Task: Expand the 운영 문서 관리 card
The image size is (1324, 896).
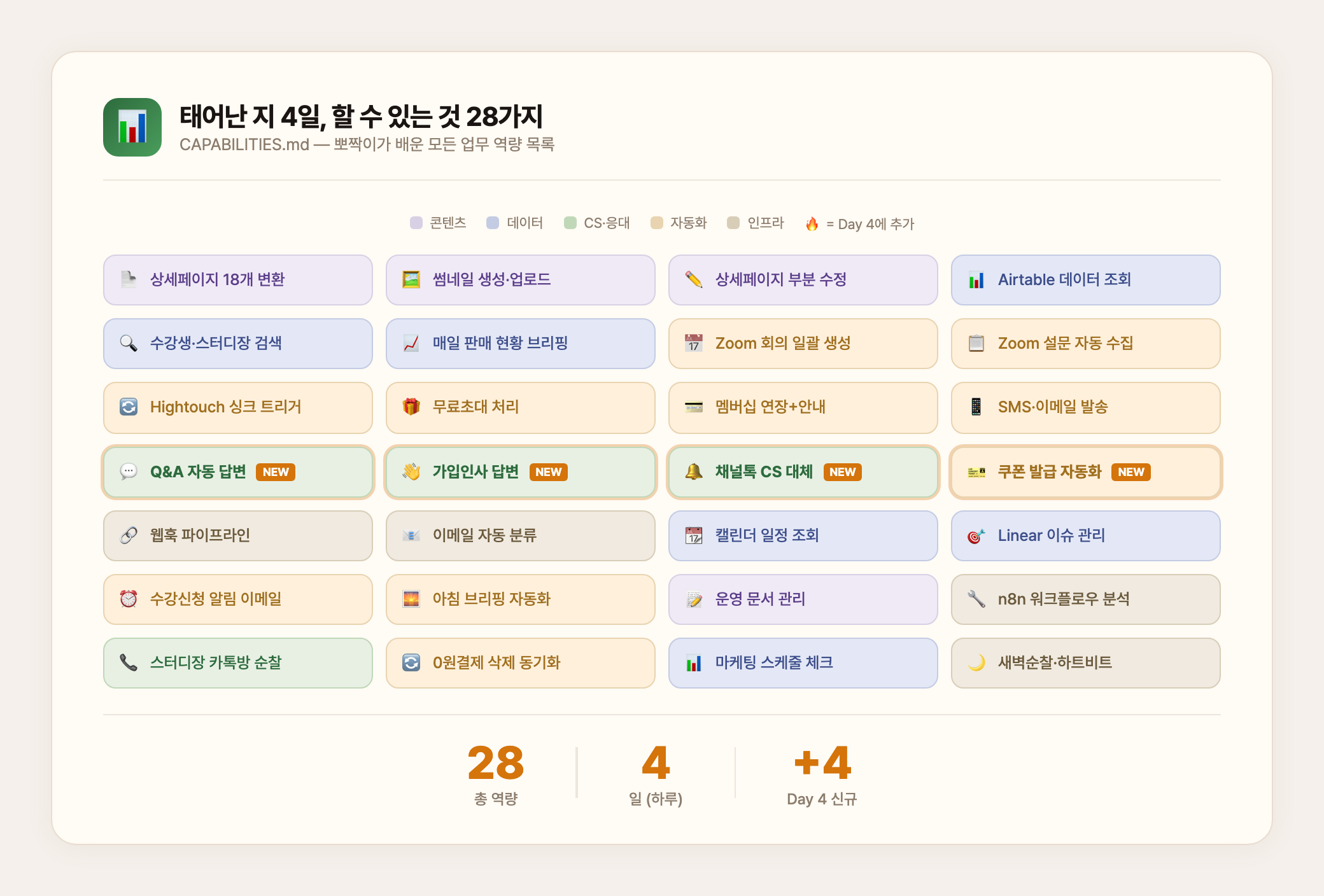Action: [803, 599]
